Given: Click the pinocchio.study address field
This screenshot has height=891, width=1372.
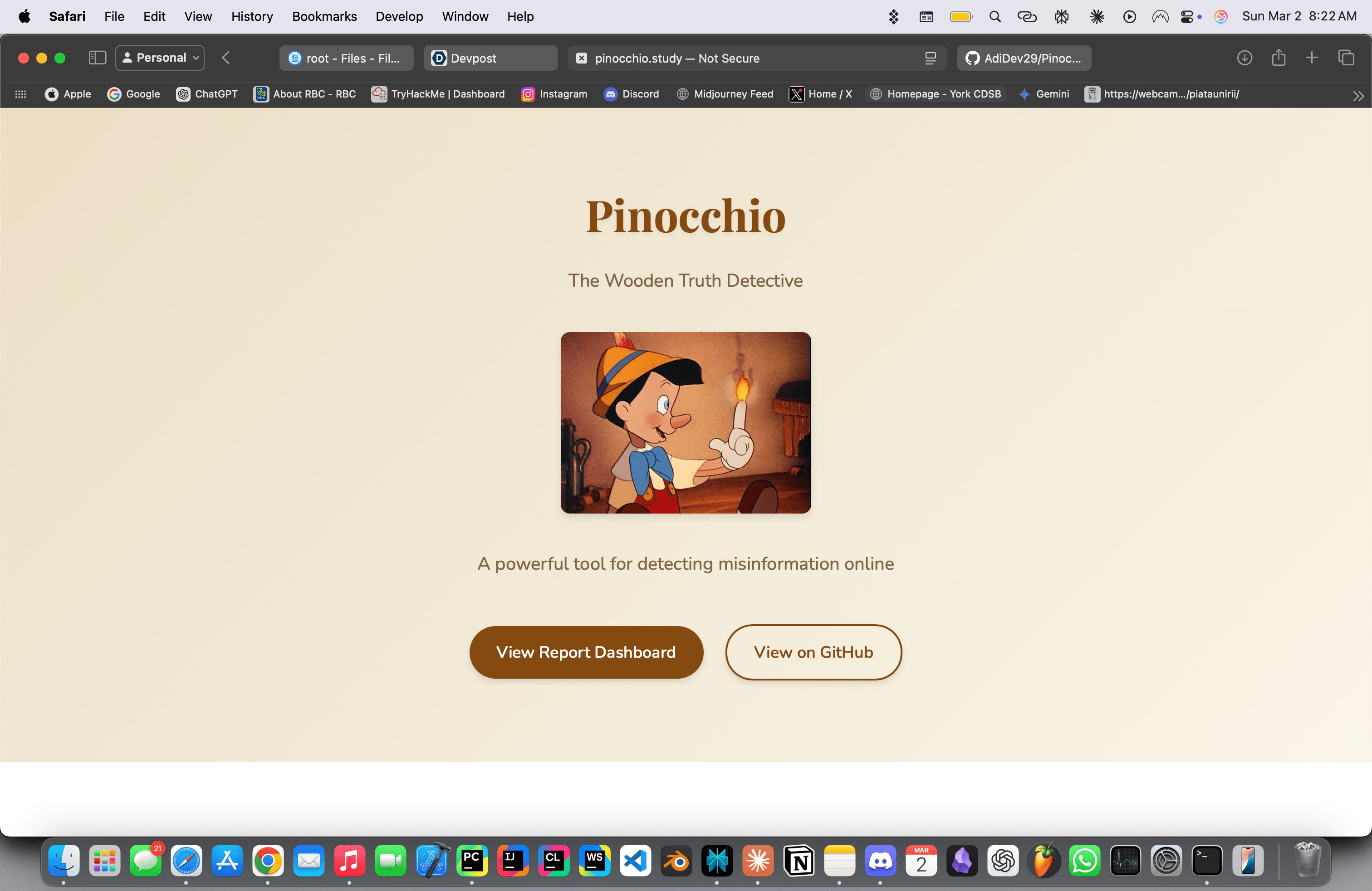Looking at the screenshot, I should (x=720, y=58).
